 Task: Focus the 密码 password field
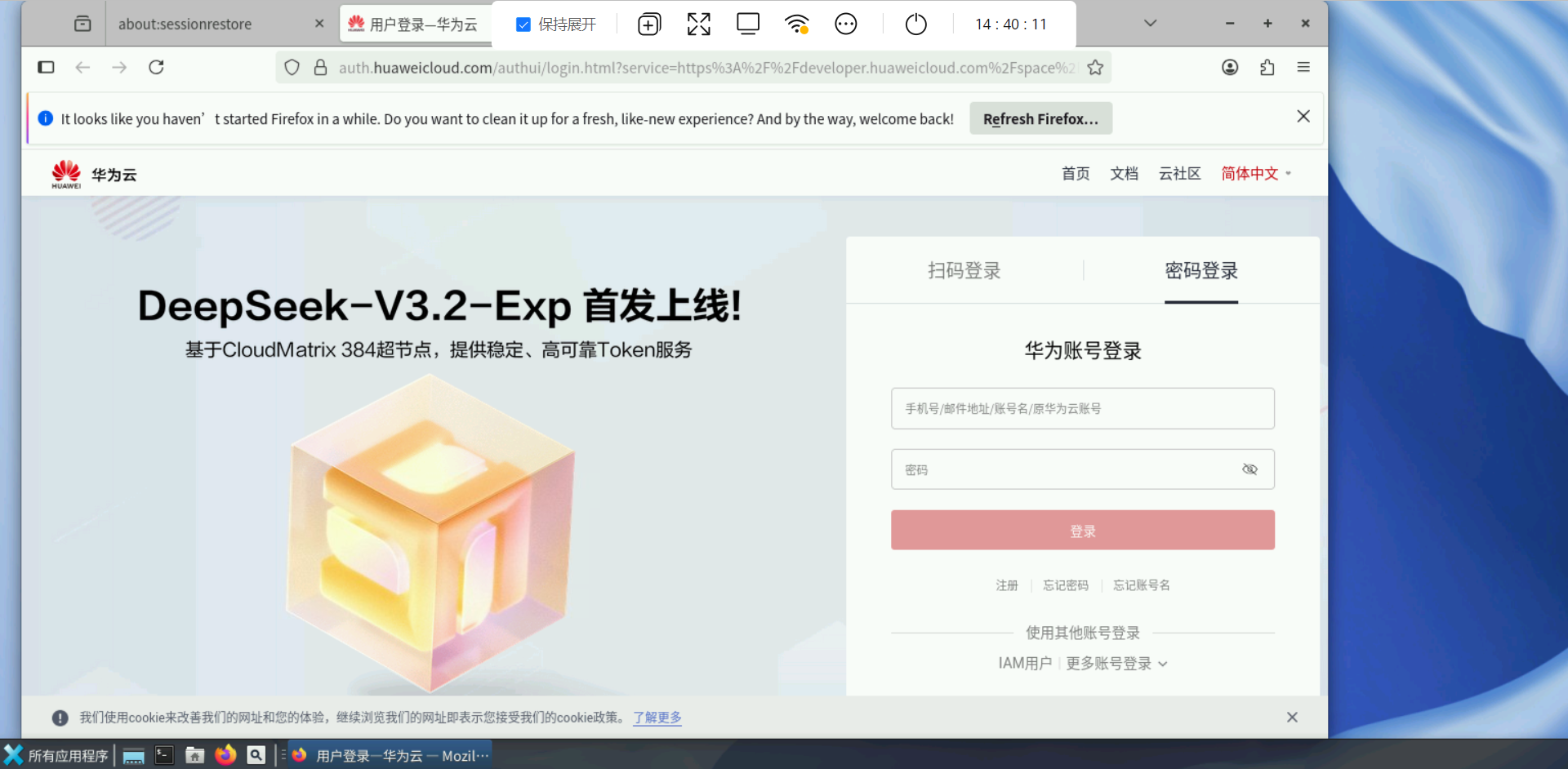[1083, 469]
